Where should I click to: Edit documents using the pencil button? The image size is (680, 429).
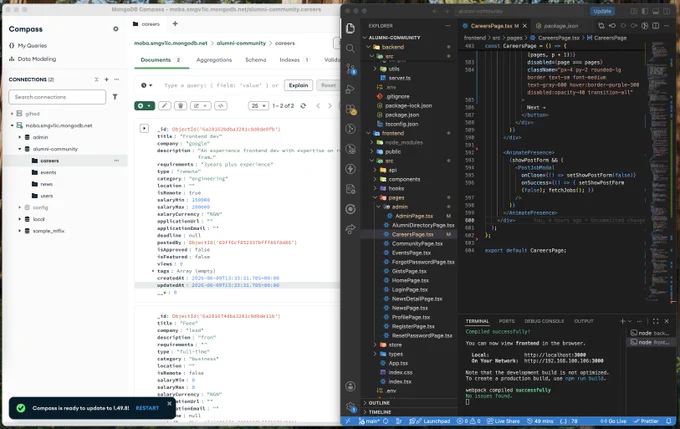[x=164, y=106]
